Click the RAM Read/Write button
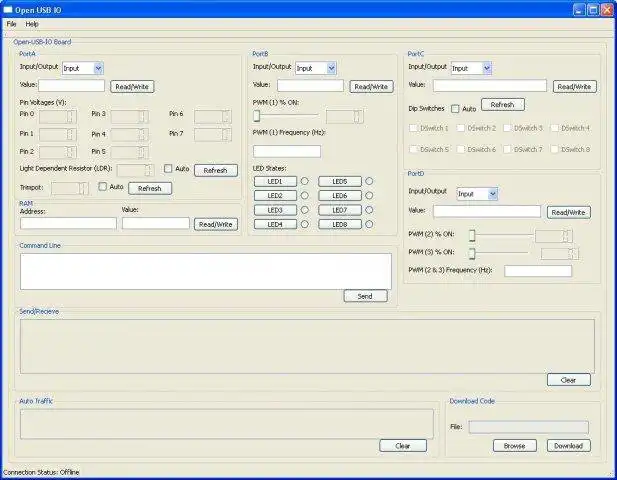This screenshot has width=617, height=480. (x=216, y=224)
